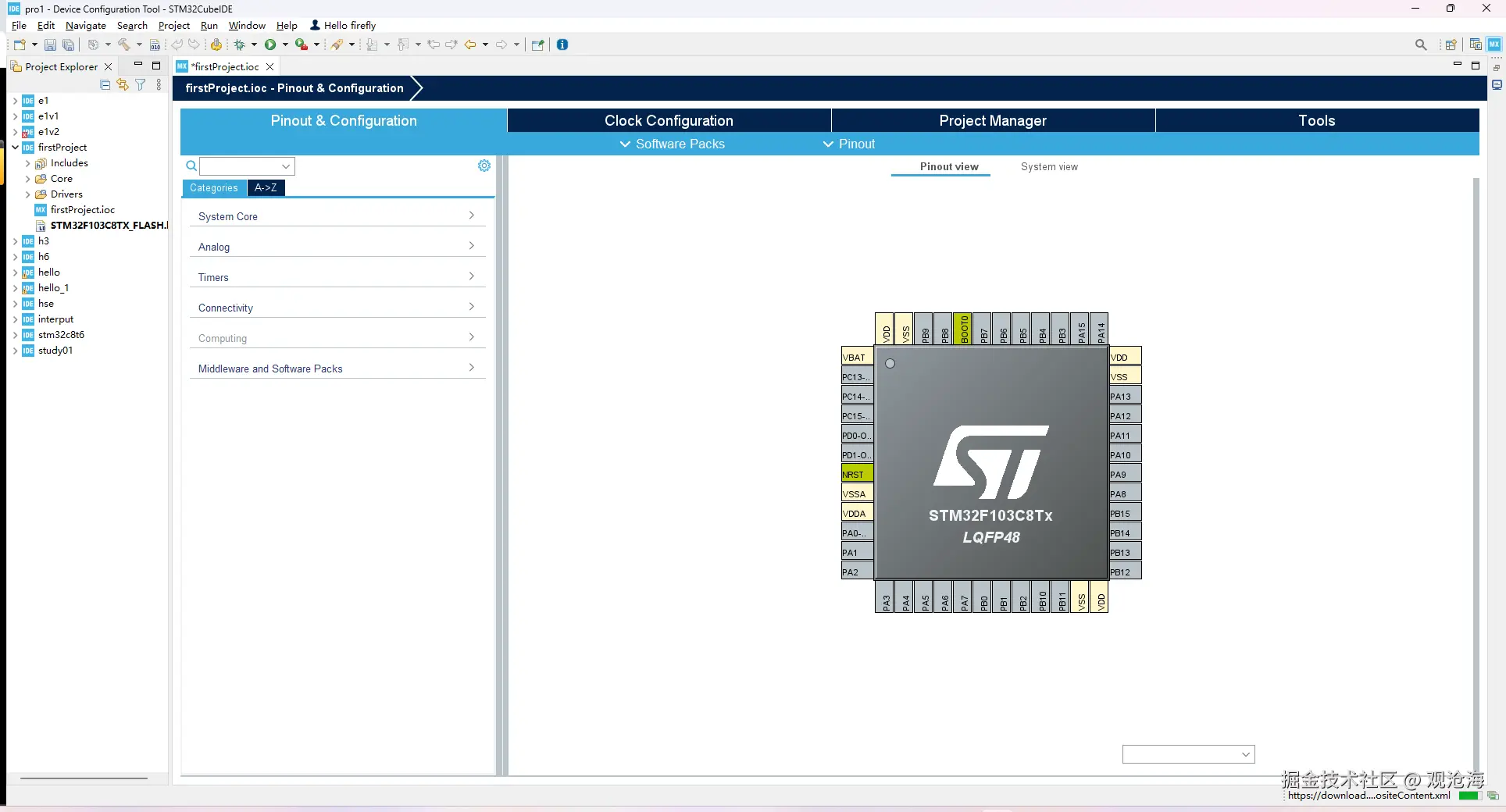Click the New file toolbar icon
Viewport: 1506px width, 812px height.
[20, 45]
